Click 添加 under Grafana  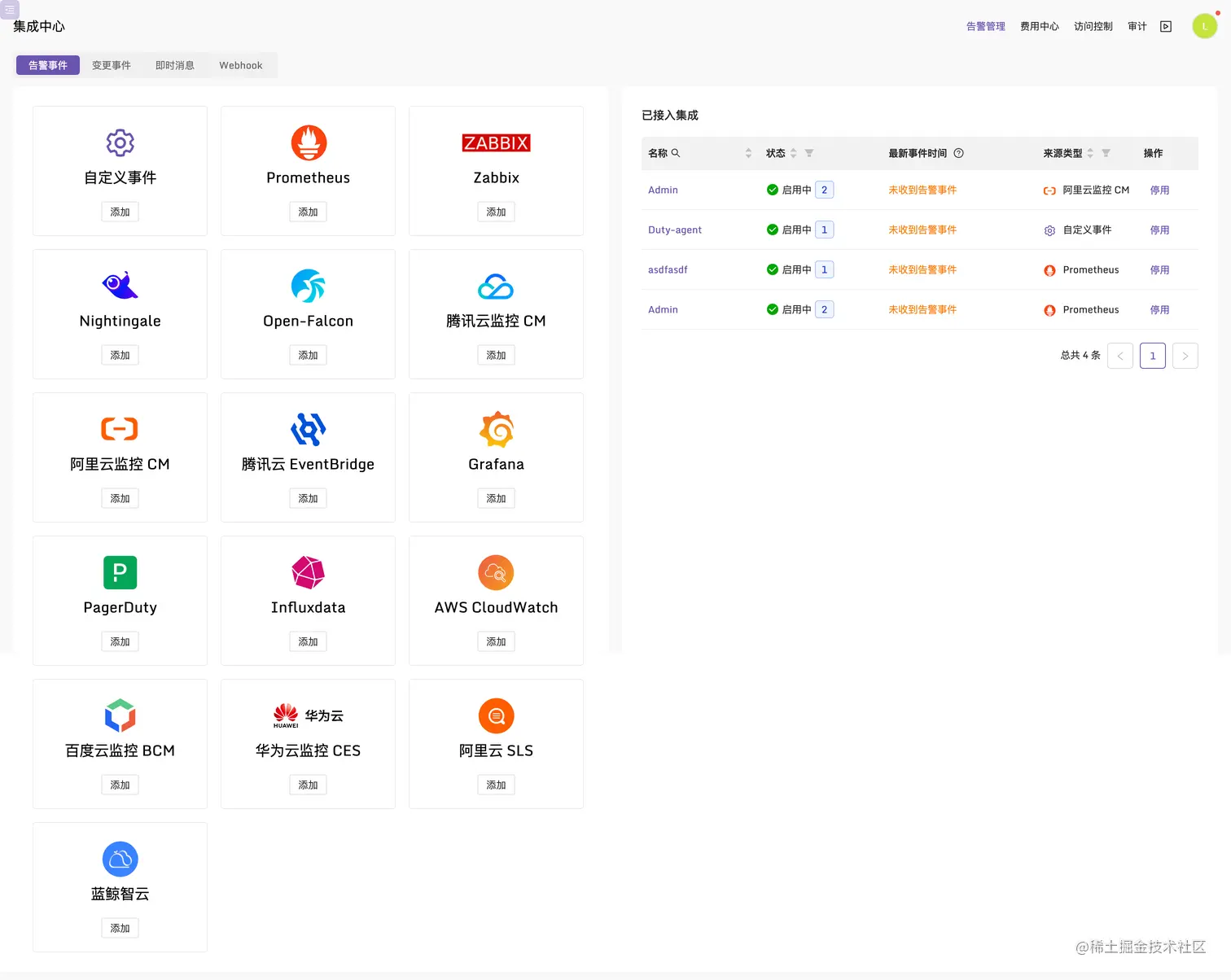point(496,498)
